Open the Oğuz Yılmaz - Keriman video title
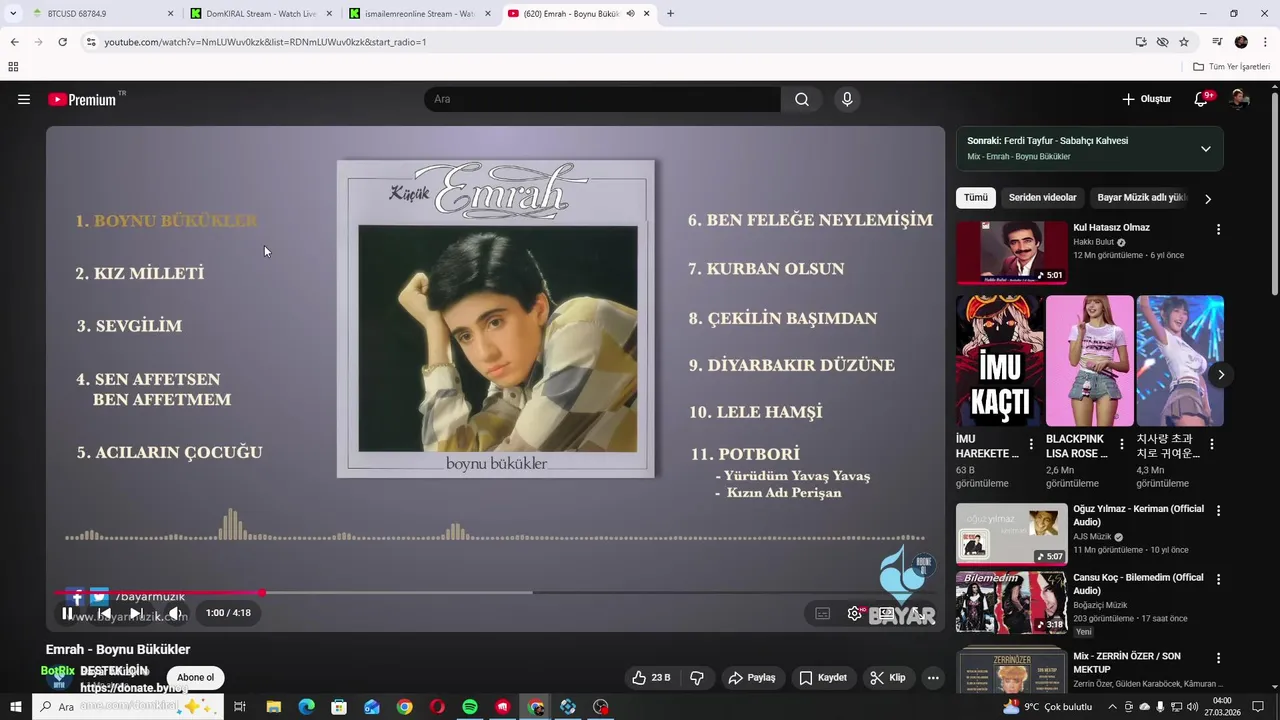The width and height of the screenshot is (1280, 720). coord(1138,516)
